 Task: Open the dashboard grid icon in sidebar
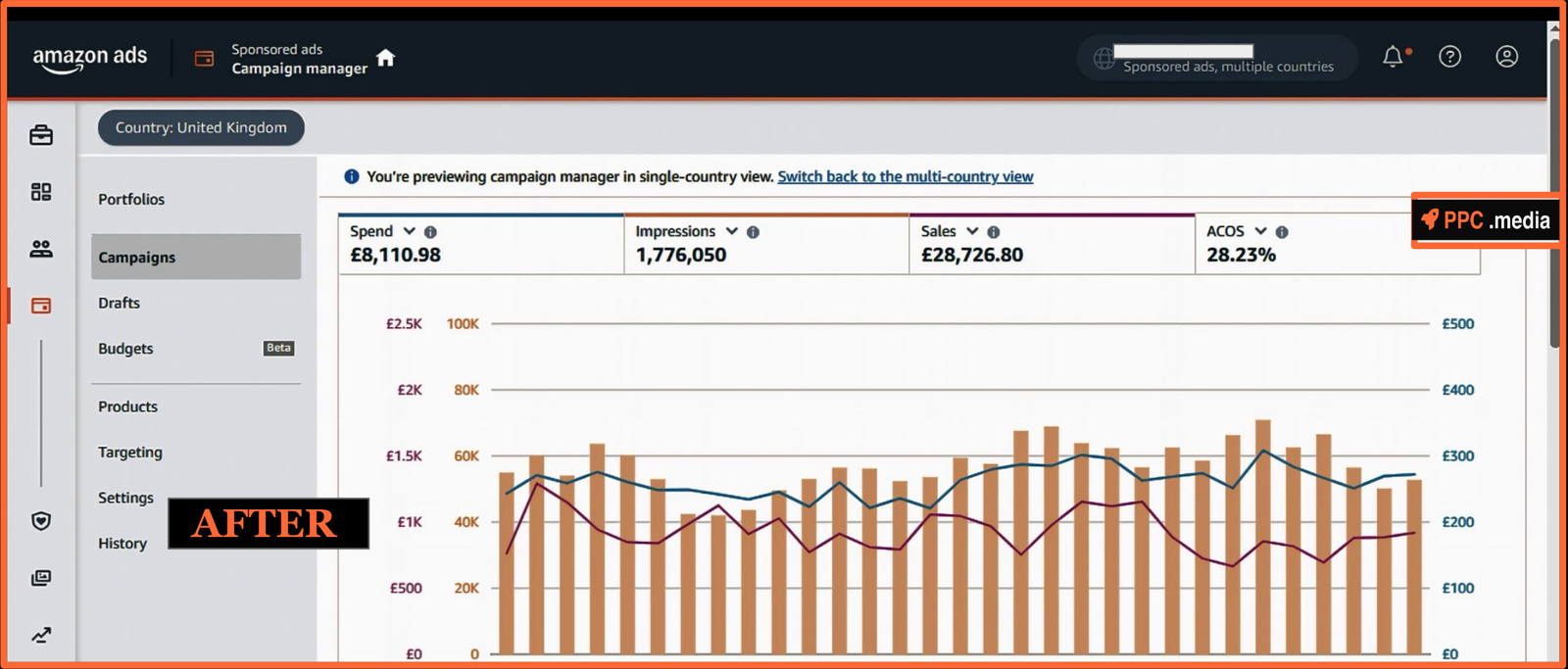click(x=41, y=192)
